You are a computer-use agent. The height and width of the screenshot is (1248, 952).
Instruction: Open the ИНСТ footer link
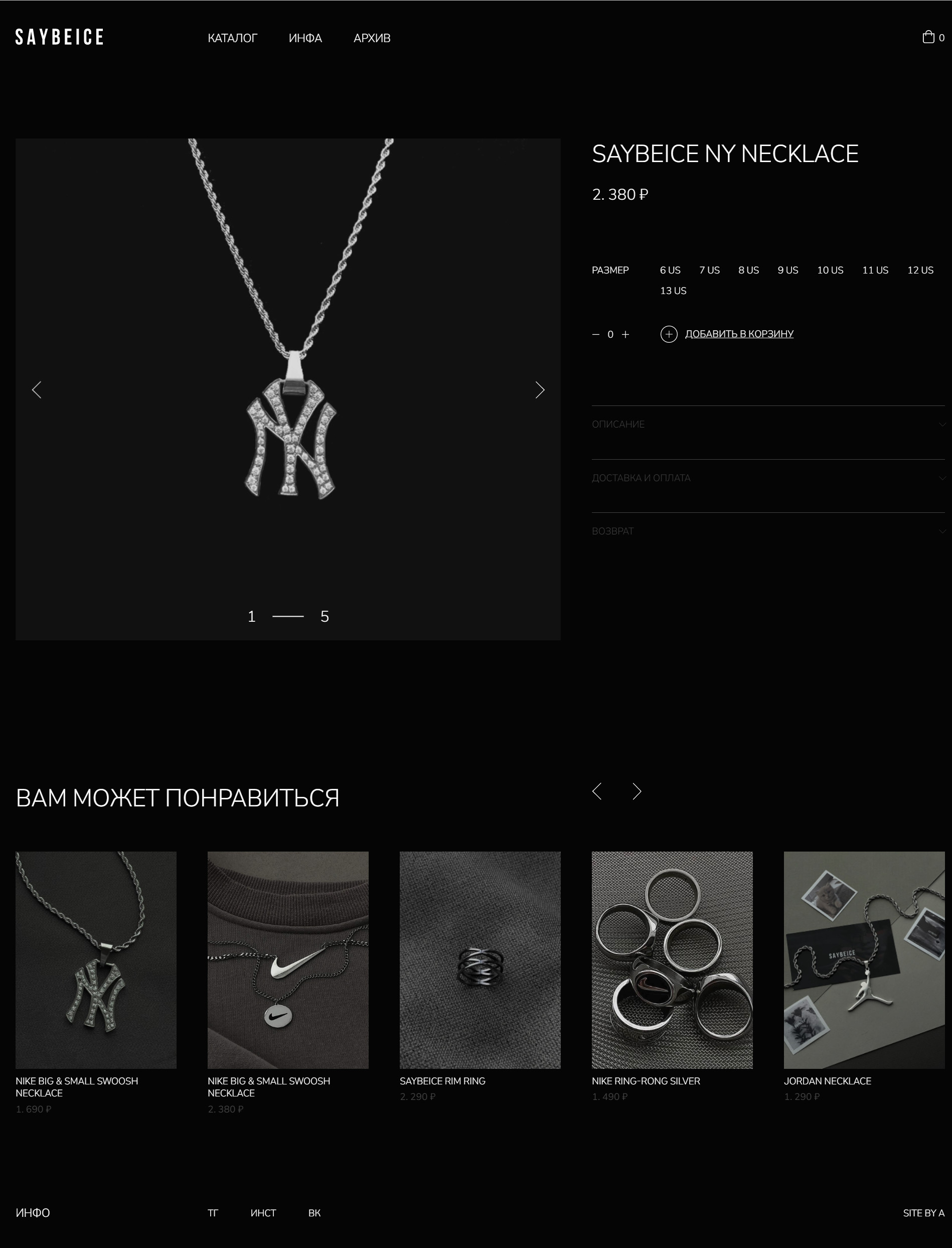(x=263, y=1213)
